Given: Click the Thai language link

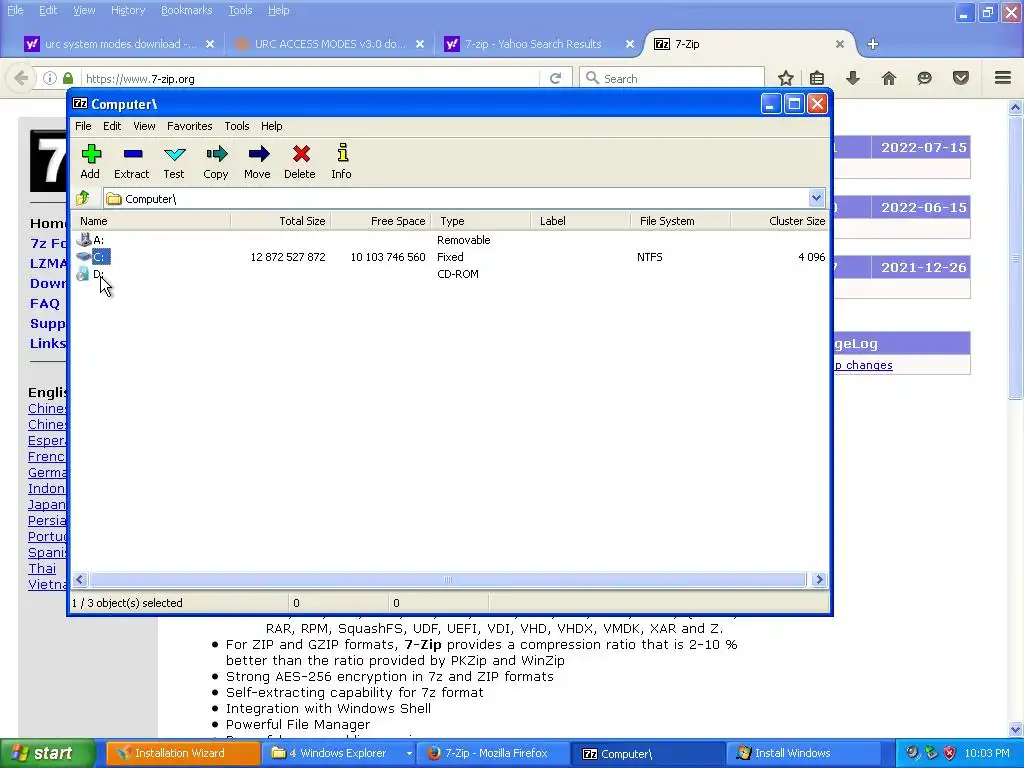Looking at the screenshot, I should point(42,568).
